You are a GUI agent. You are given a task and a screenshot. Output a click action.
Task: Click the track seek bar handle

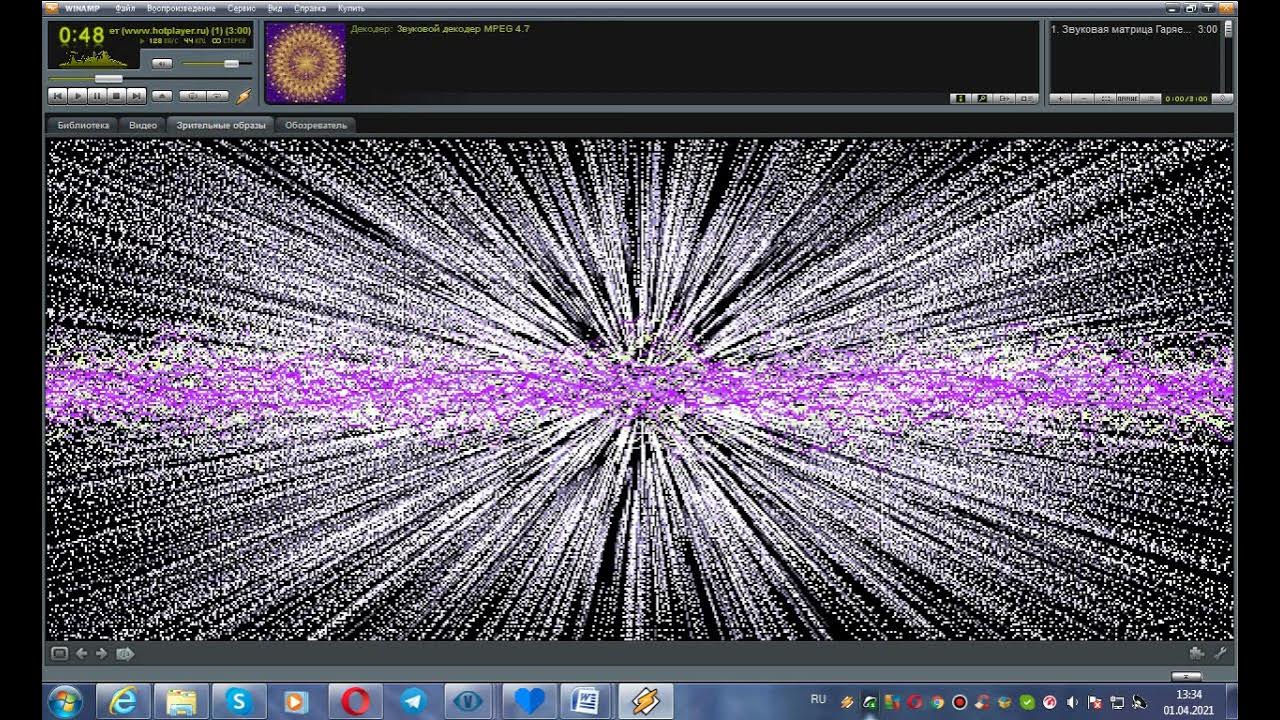(x=109, y=78)
